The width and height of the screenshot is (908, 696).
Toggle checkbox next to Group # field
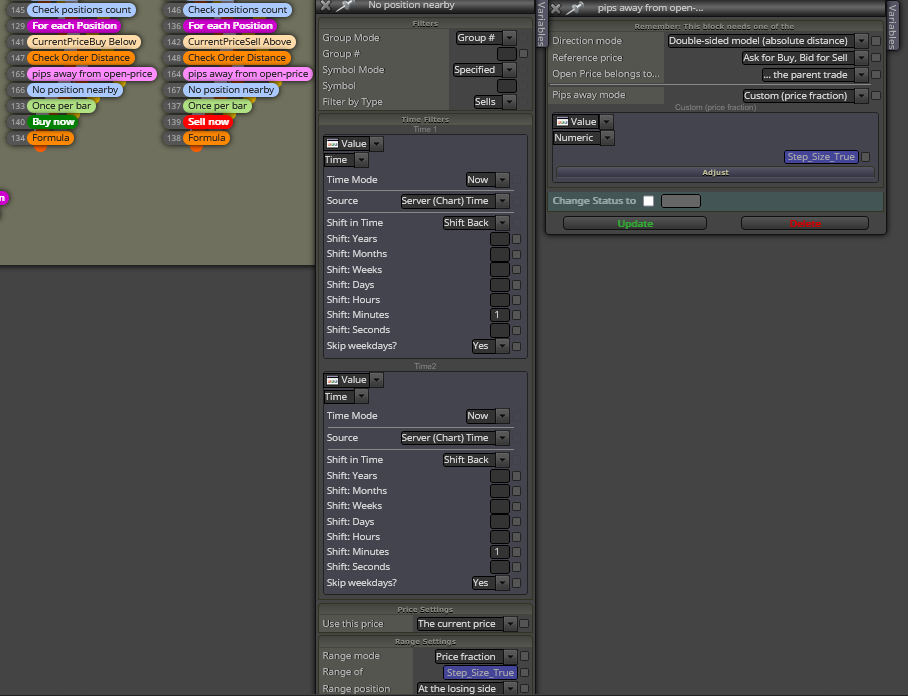[523, 54]
